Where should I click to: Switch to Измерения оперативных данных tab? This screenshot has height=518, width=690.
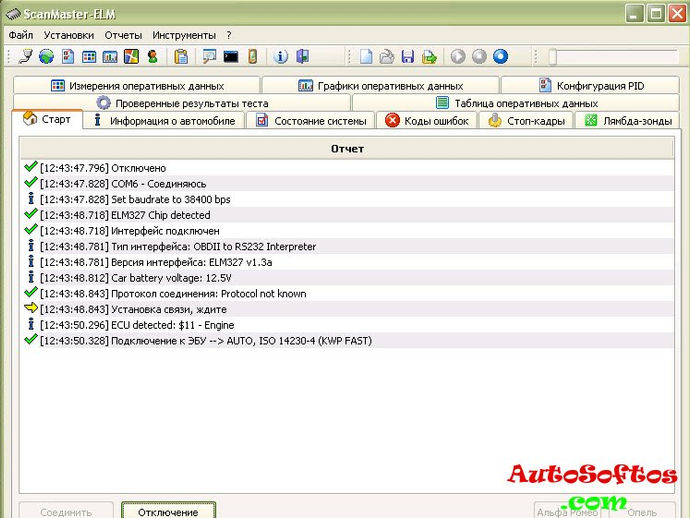[137, 85]
